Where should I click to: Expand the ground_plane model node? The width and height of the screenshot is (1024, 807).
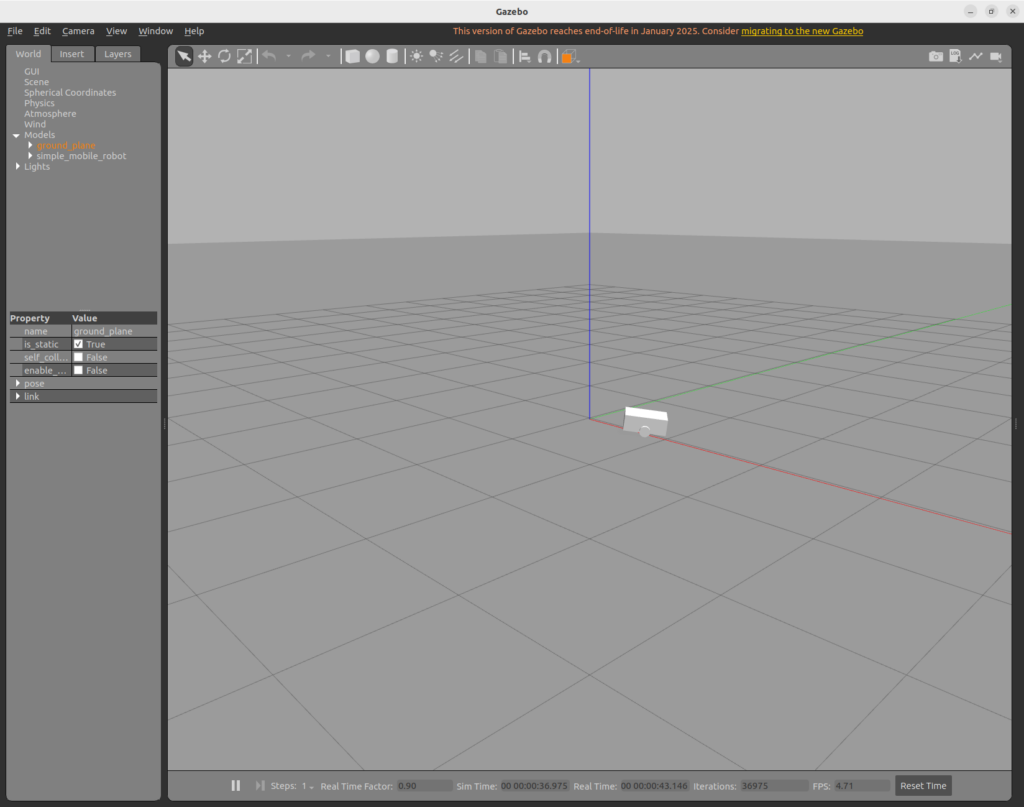pos(30,145)
